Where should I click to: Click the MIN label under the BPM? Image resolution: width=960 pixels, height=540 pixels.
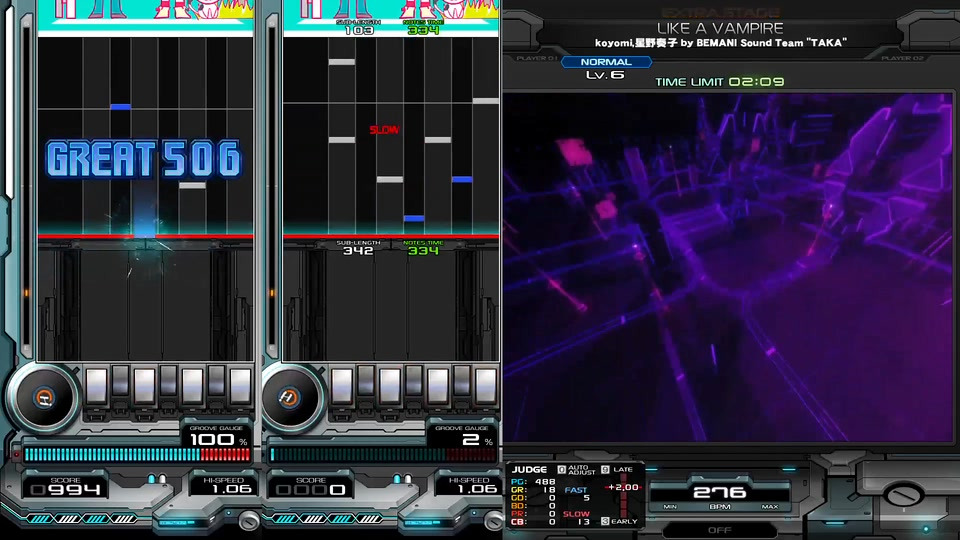pyautogui.click(x=670, y=506)
